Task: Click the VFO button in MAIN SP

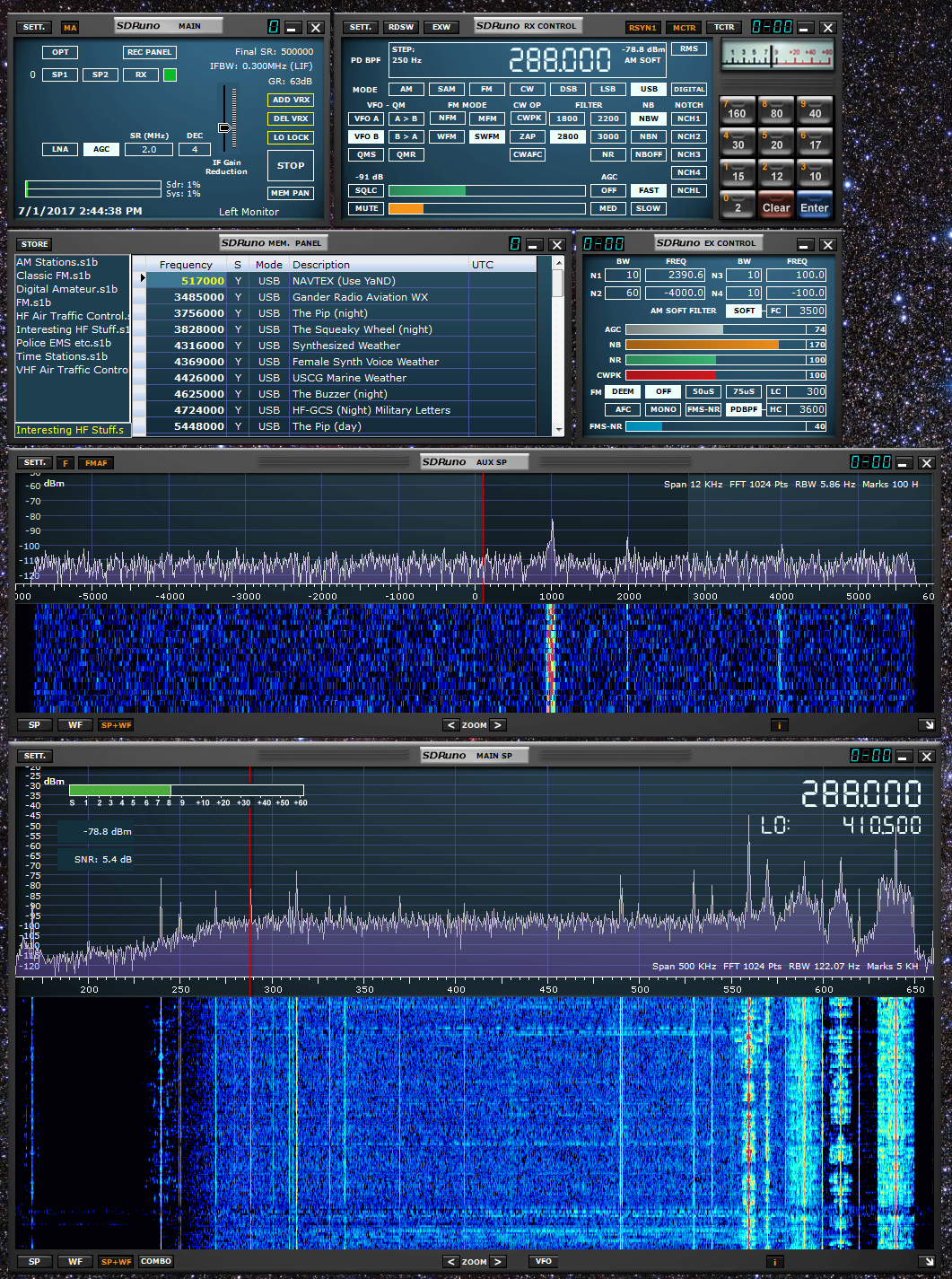Action: pos(544,1262)
